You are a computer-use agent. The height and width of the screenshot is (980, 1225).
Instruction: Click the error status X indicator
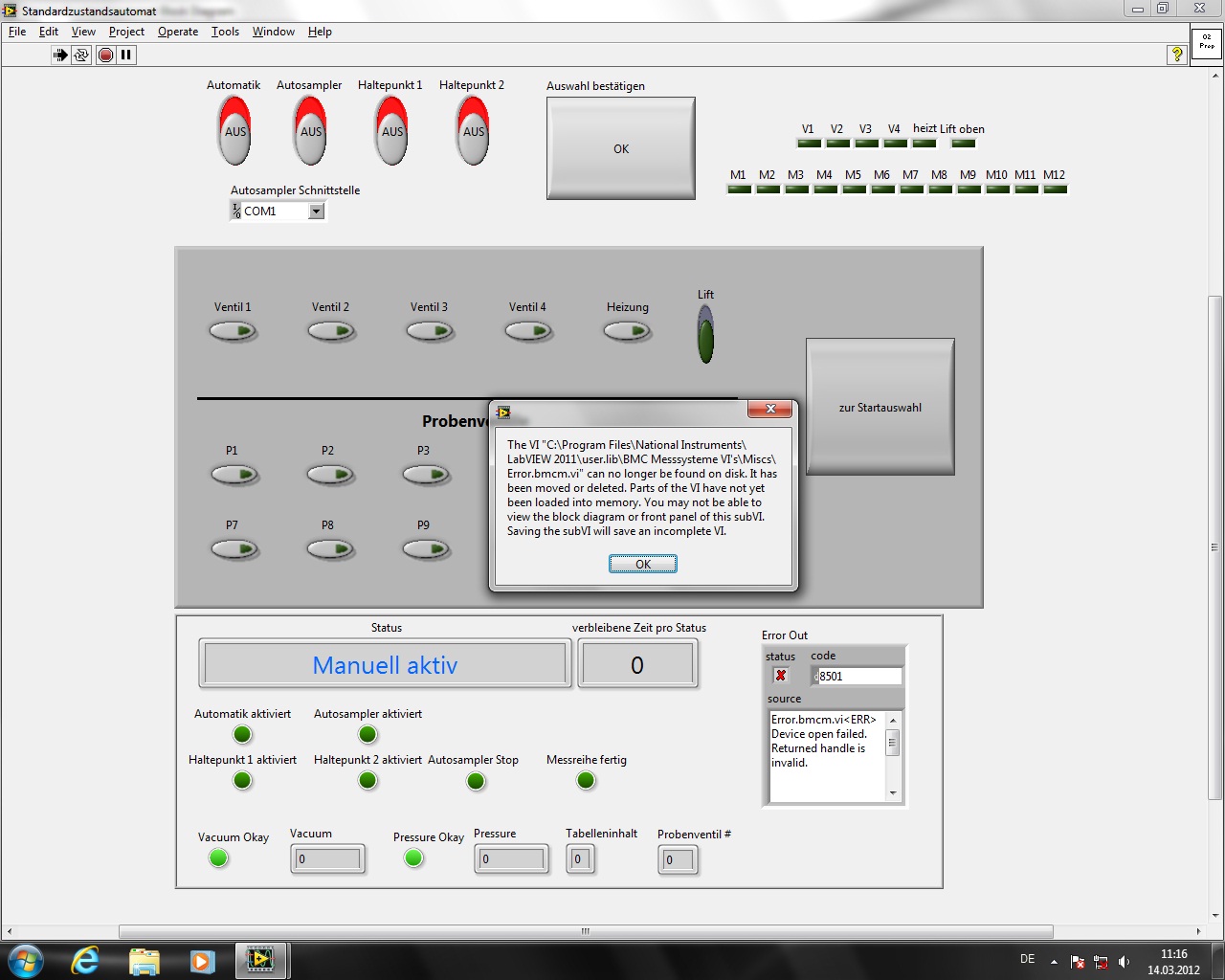point(781,675)
